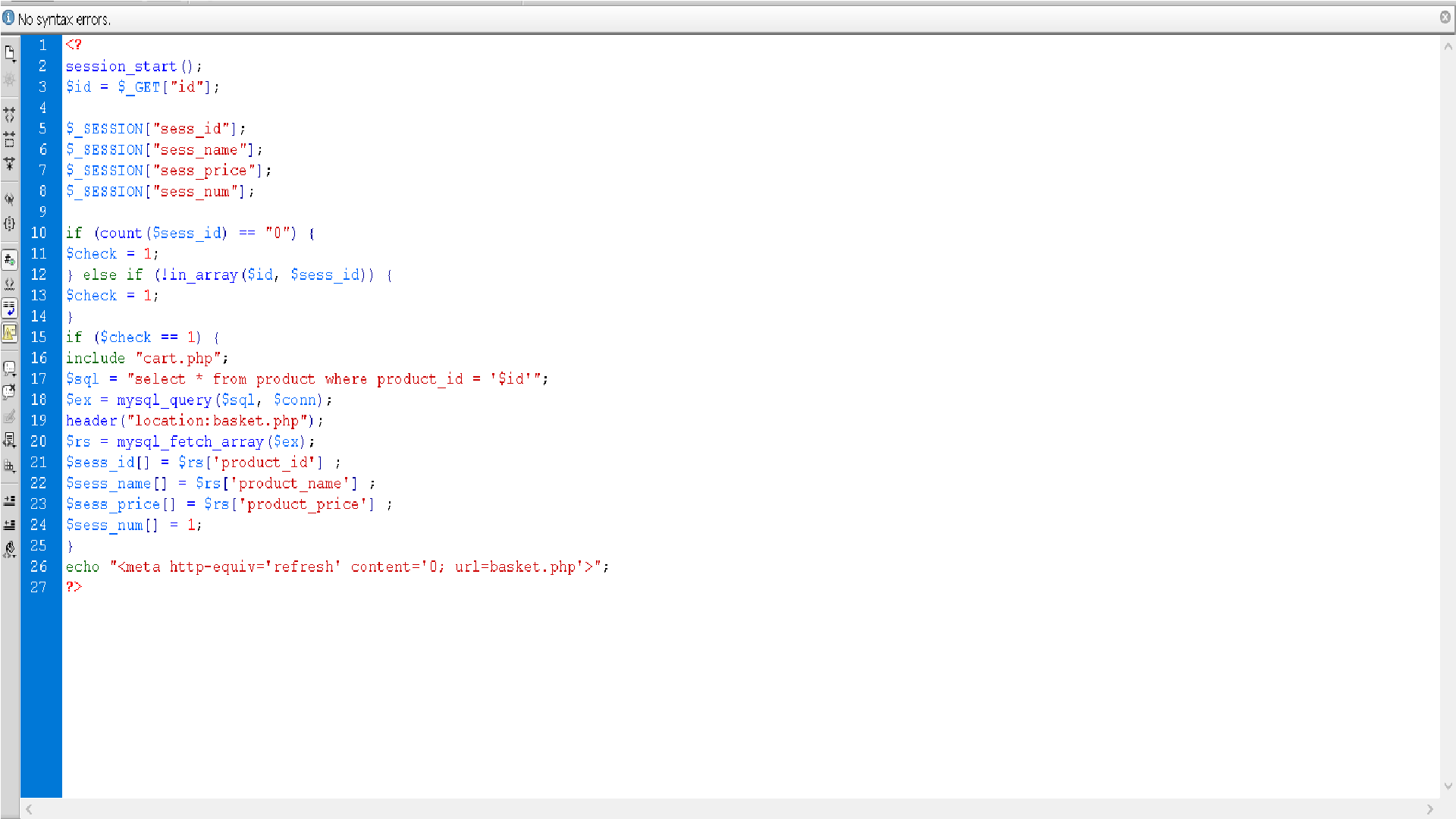
Task: Click the Collapse Selection icon
Action: click(10, 140)
